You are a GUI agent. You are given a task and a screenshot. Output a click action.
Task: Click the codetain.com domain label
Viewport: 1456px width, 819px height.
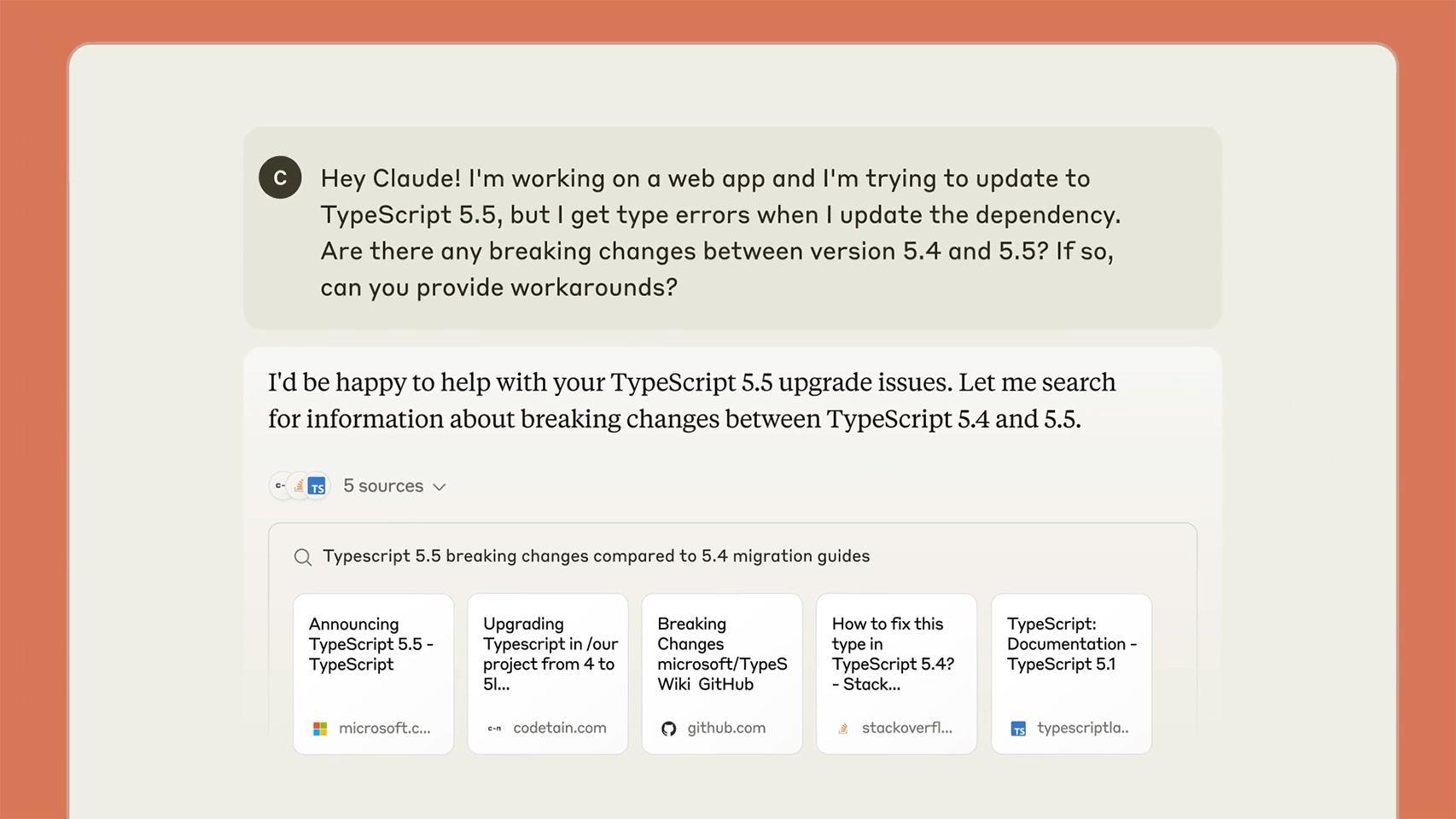point(559,728)
